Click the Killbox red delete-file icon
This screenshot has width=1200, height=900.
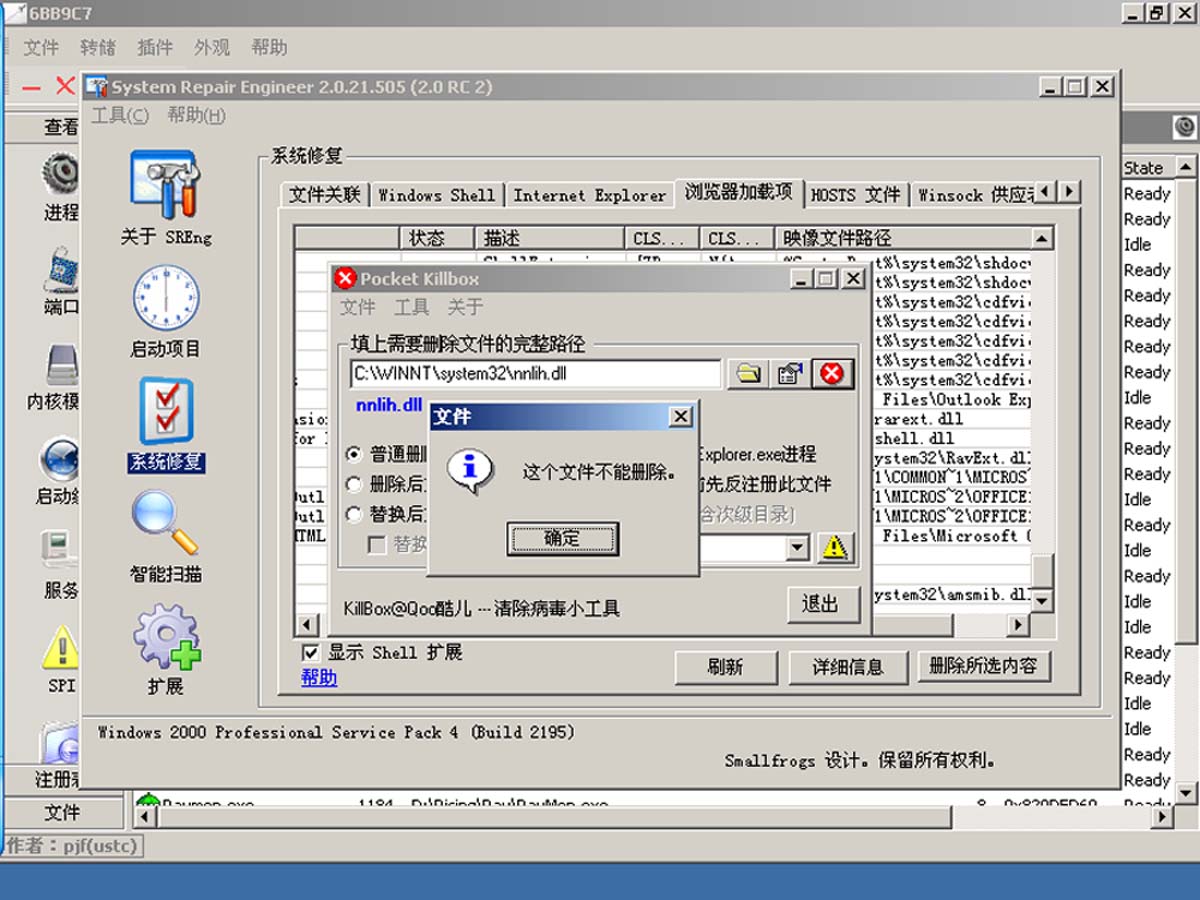(x=832, y=374)
